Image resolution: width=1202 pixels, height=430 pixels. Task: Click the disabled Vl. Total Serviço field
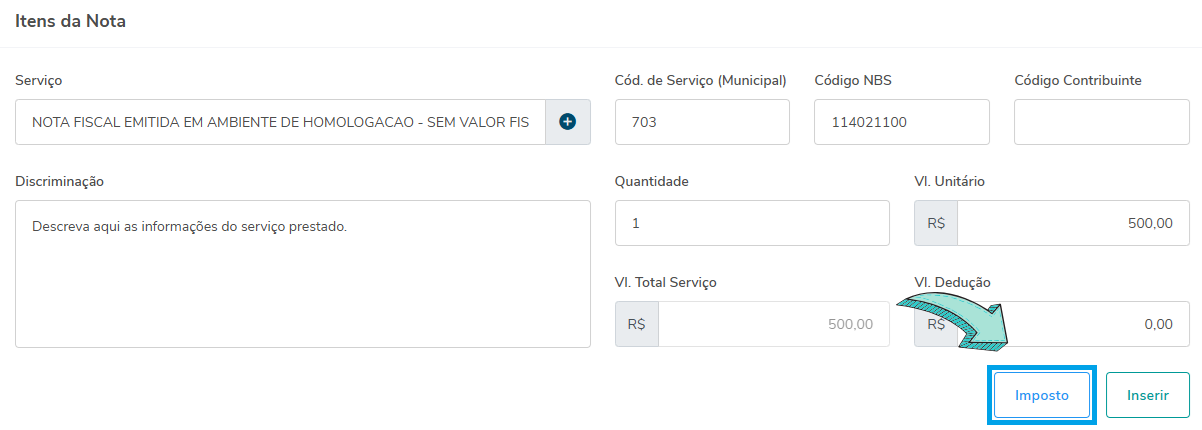click(x=773, y=324)
